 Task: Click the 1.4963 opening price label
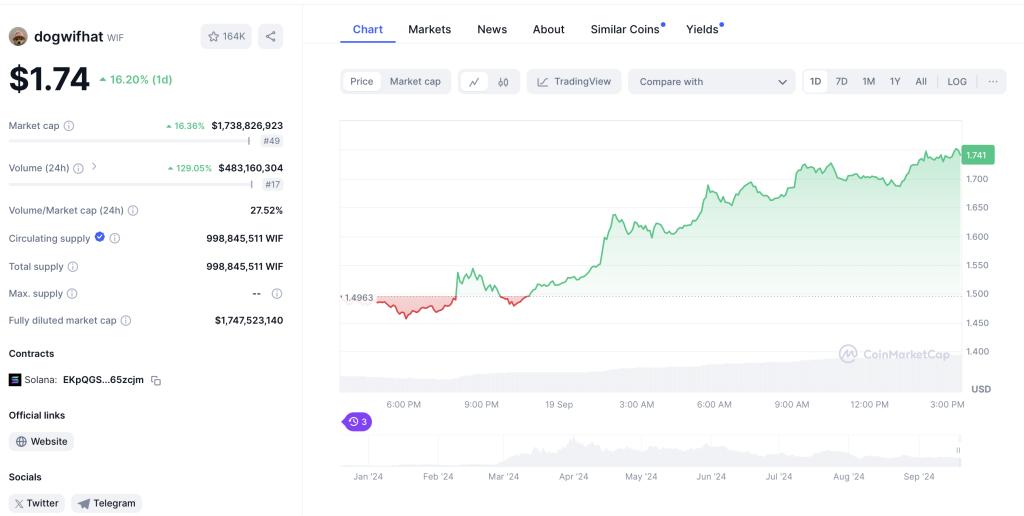coord(359,298)
